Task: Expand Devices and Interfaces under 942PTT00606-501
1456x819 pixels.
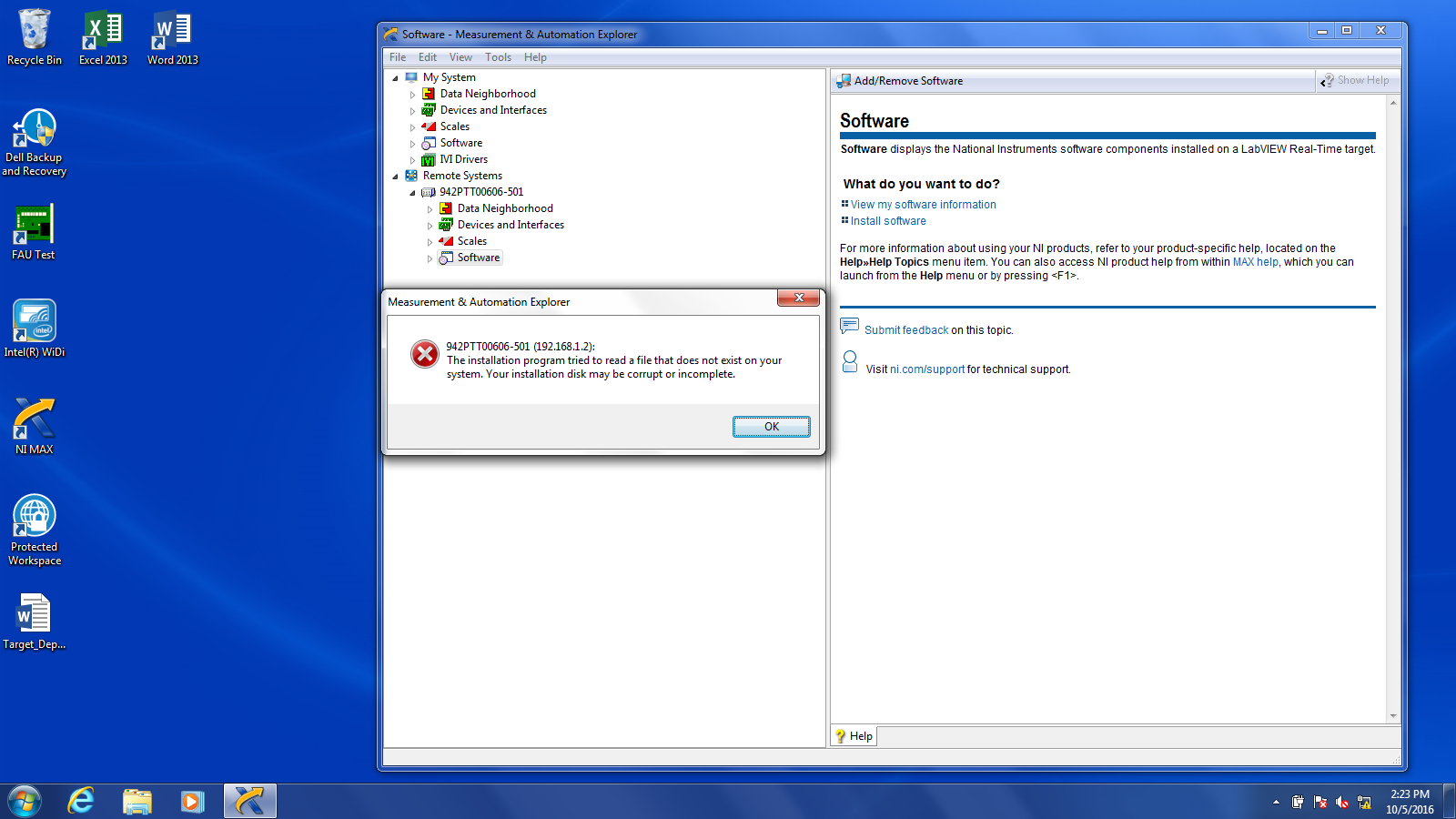Action: pos(430,226)
